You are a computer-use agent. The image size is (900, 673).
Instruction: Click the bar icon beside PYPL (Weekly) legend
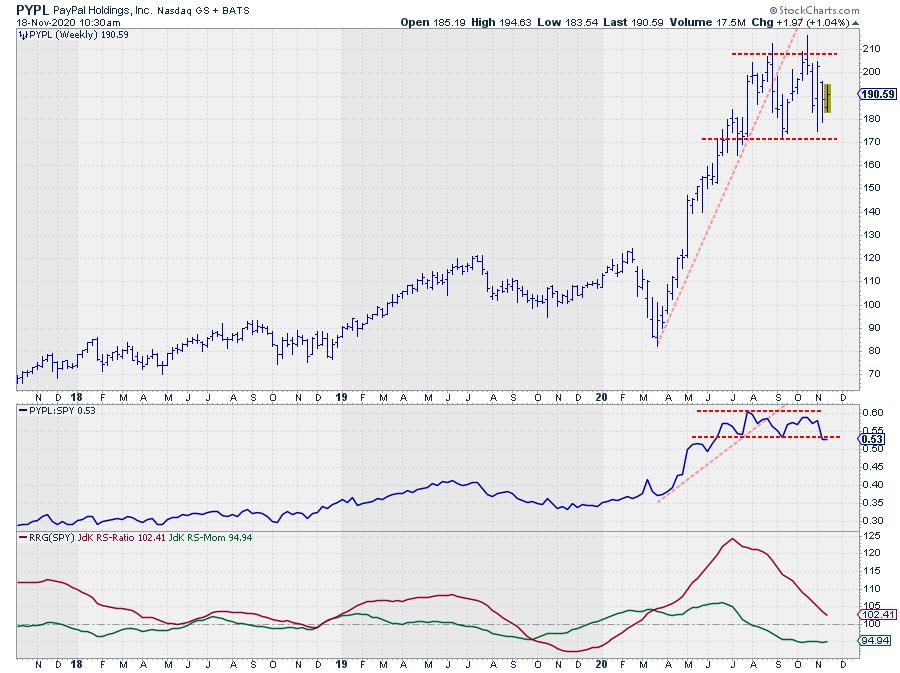(23, 33)
